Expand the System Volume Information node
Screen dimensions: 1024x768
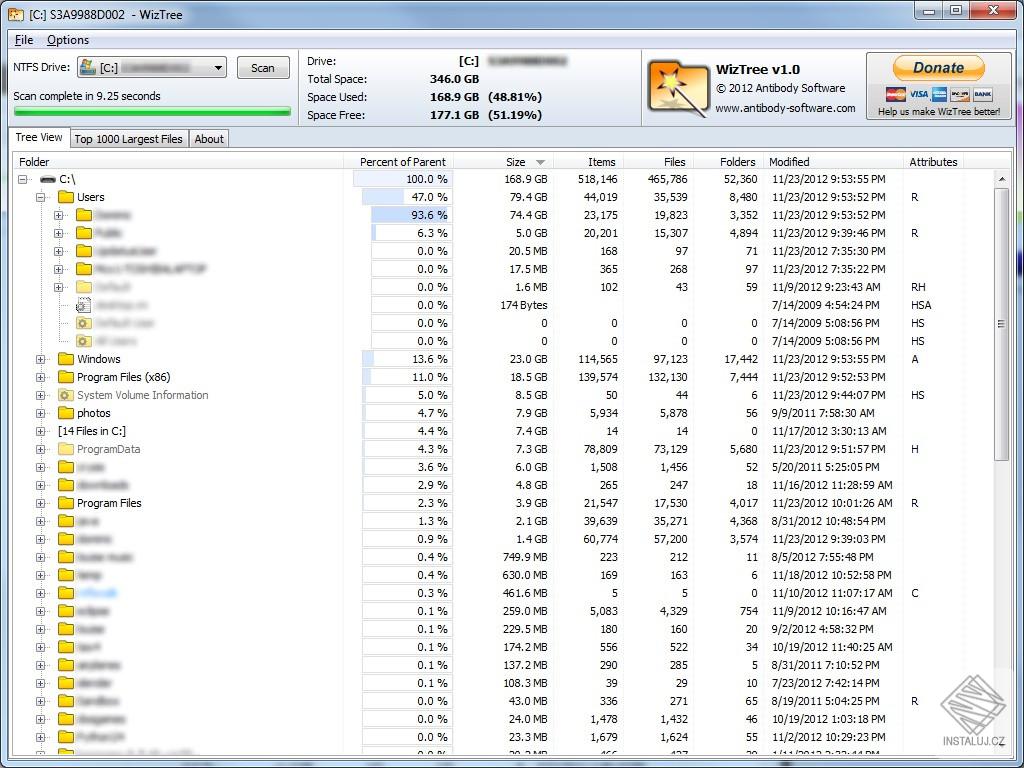click(40, 395)
